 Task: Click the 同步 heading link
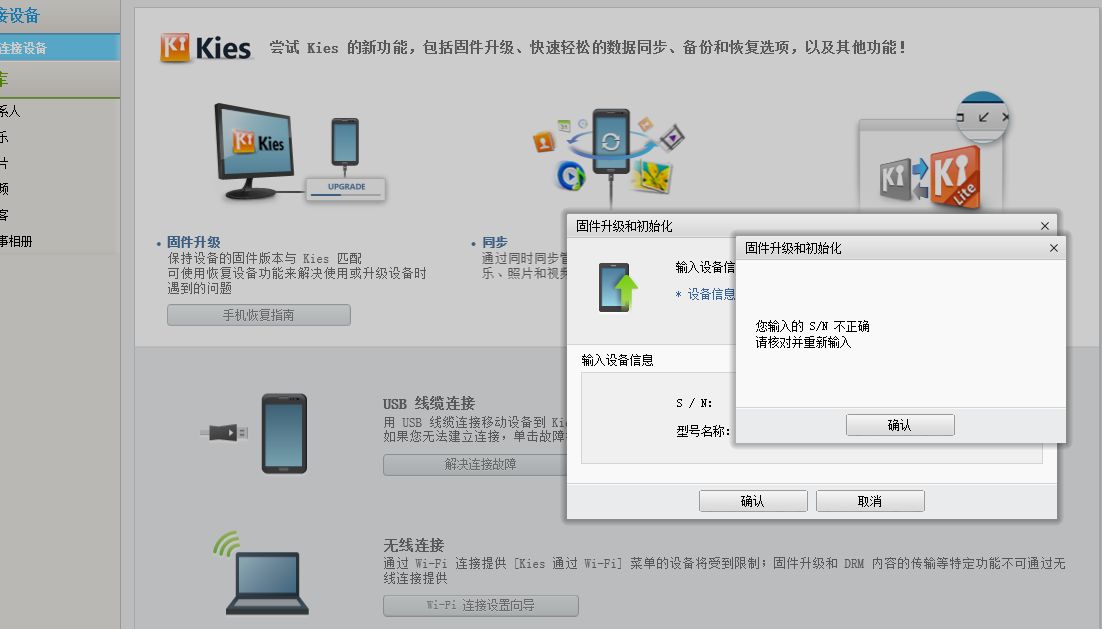coord(495,242)
